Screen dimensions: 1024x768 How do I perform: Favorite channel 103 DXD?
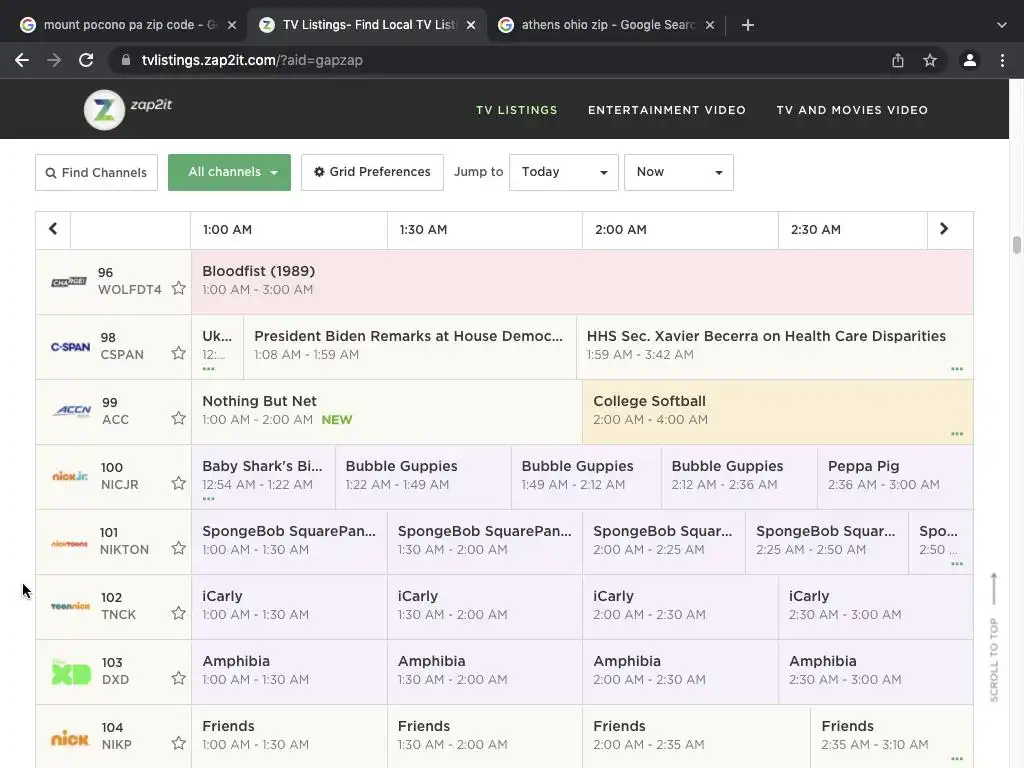(178, 678)
